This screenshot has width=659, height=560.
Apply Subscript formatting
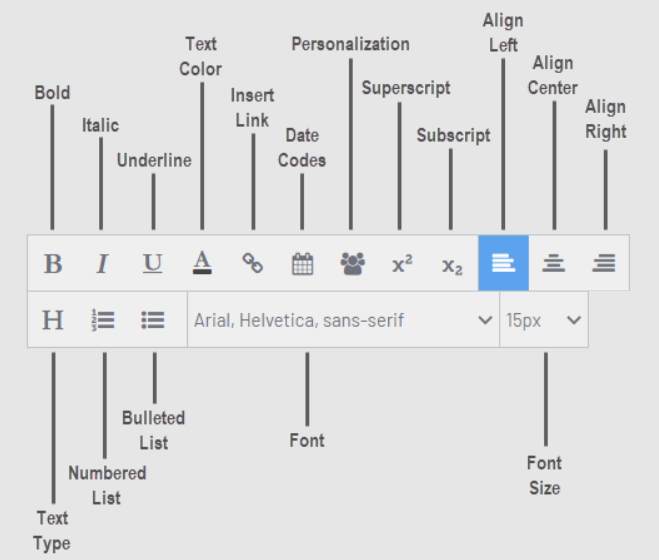click(452, 265)
